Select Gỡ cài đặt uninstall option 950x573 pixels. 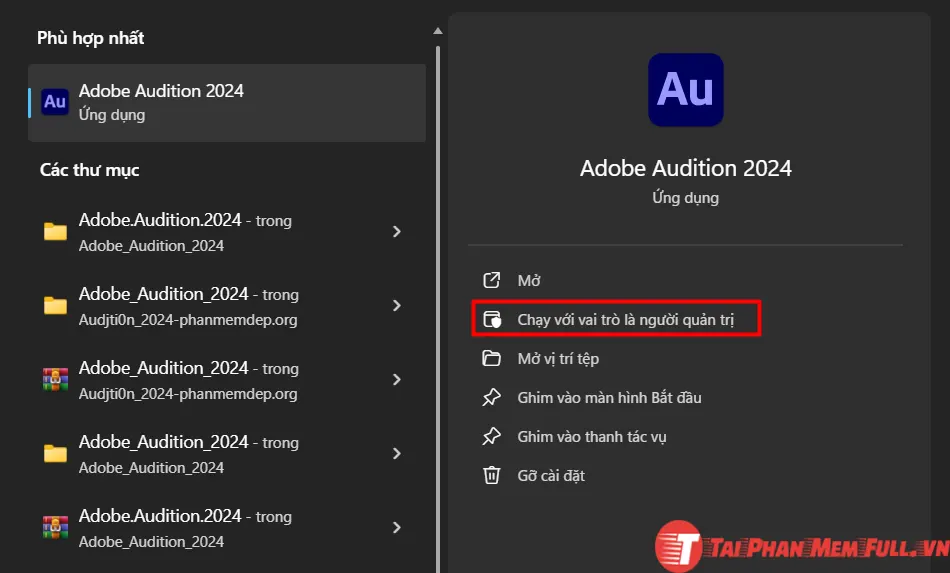pyautogui.click(x=551, y=476)
